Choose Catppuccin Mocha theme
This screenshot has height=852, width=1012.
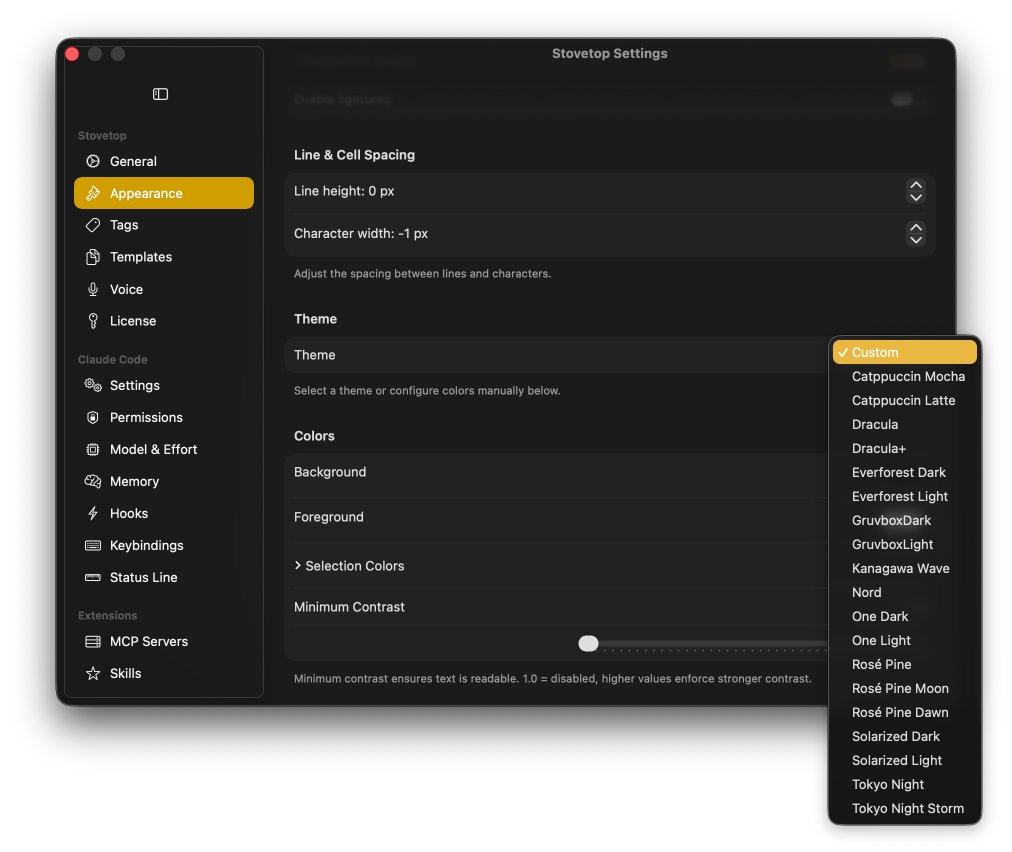[904, 376]
